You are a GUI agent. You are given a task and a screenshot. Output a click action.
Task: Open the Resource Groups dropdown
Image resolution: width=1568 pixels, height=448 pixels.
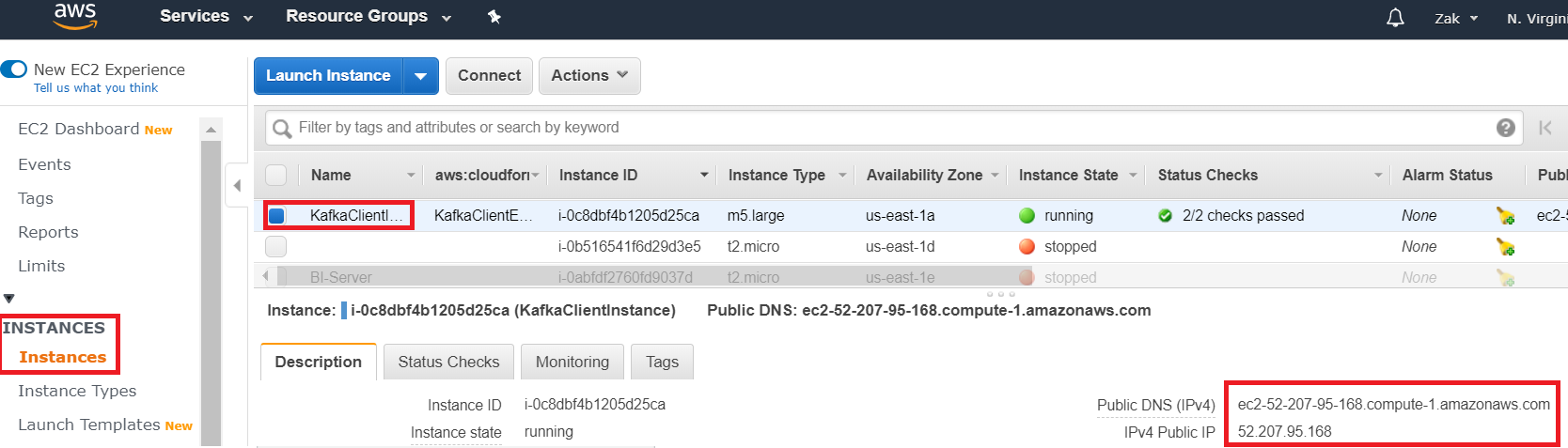pos(368,16)
